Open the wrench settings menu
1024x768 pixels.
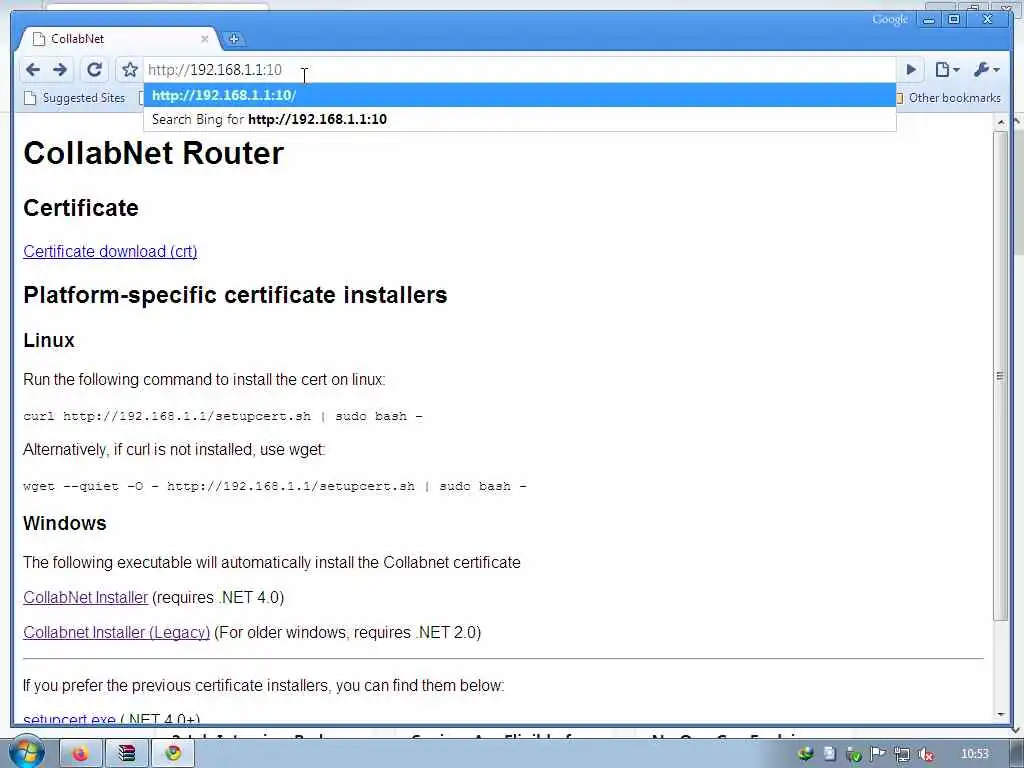tap(986, 69)
